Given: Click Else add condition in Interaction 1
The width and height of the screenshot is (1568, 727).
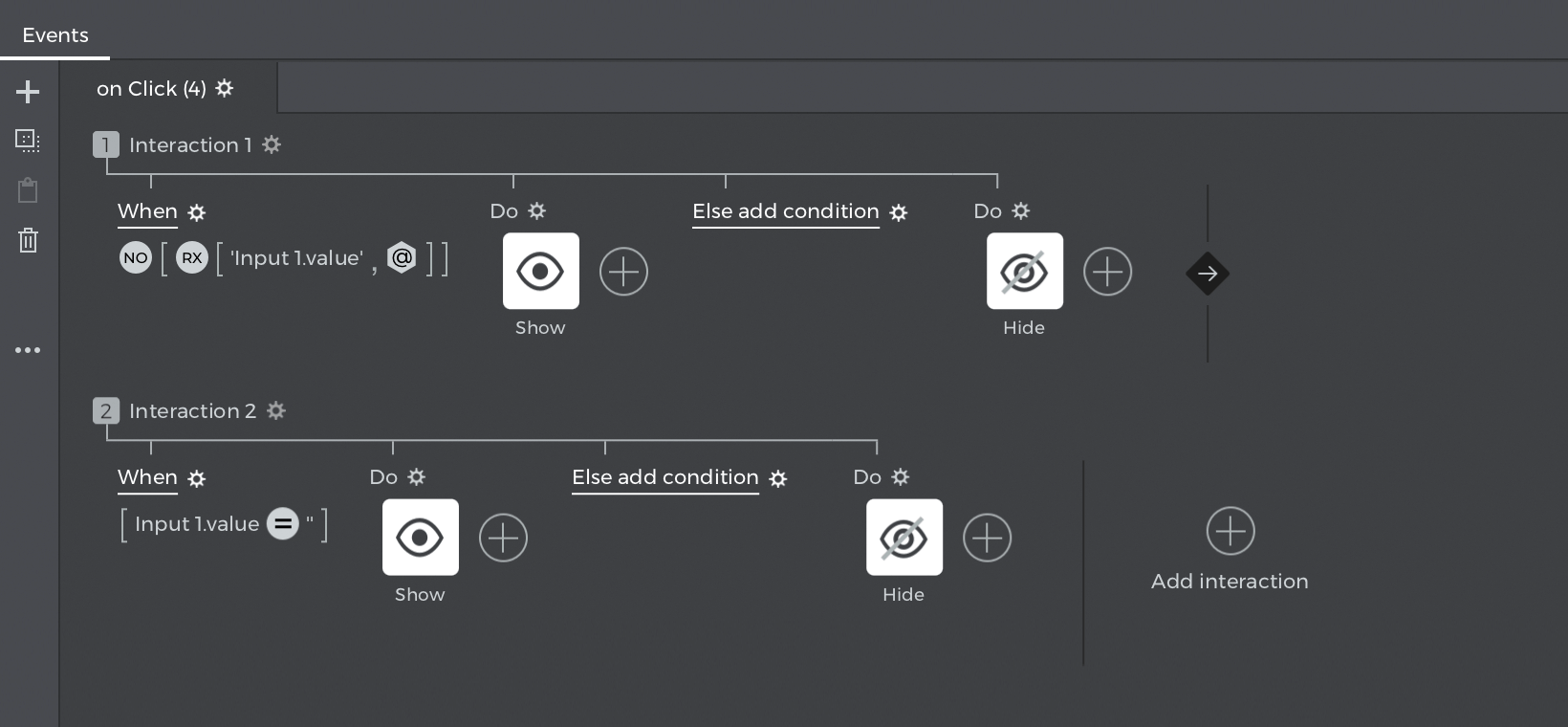Looking at the screenshot, I should click(785, 211).
